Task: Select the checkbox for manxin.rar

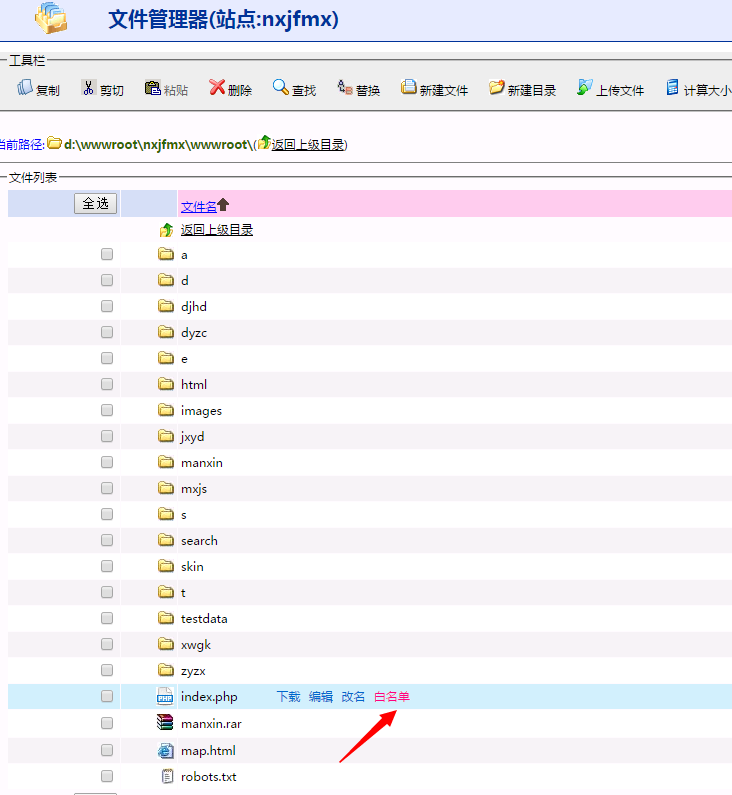Action: (107, 722)
